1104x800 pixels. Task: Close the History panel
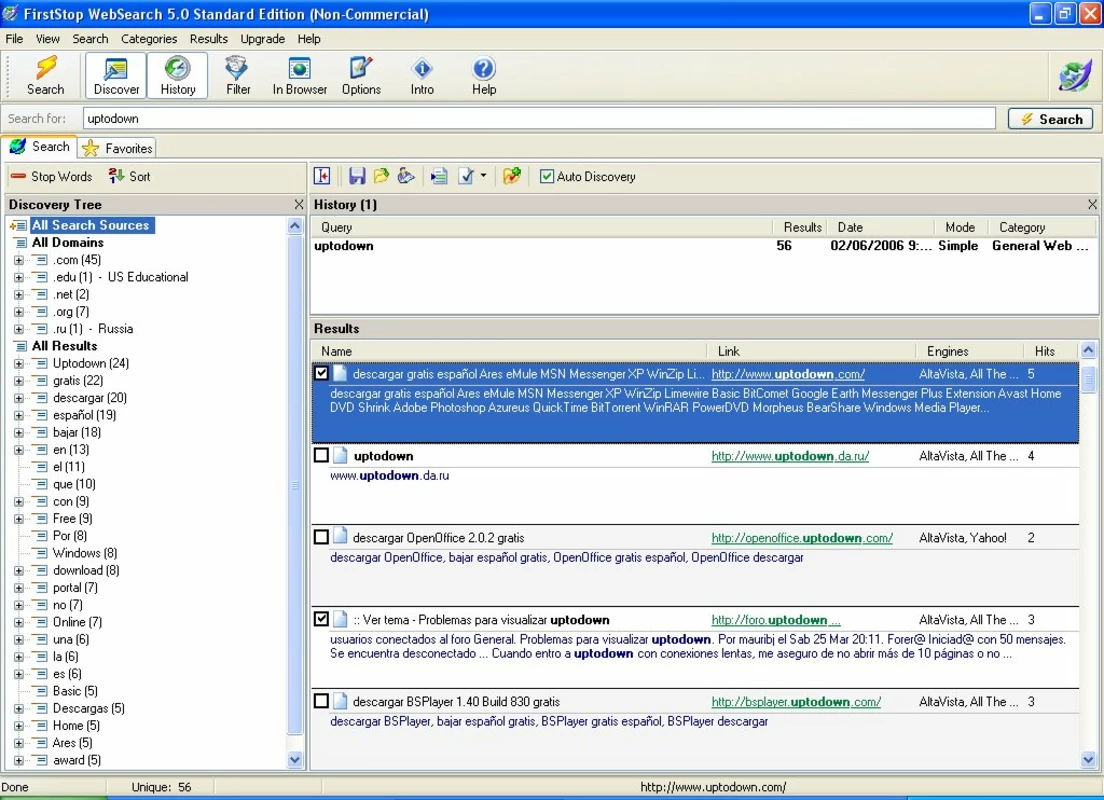tap(1092, 205)
